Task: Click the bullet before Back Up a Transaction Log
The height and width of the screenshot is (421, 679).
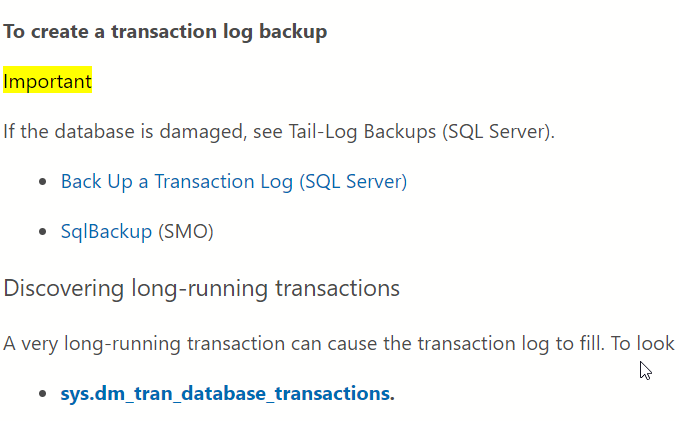Action: 42,182
